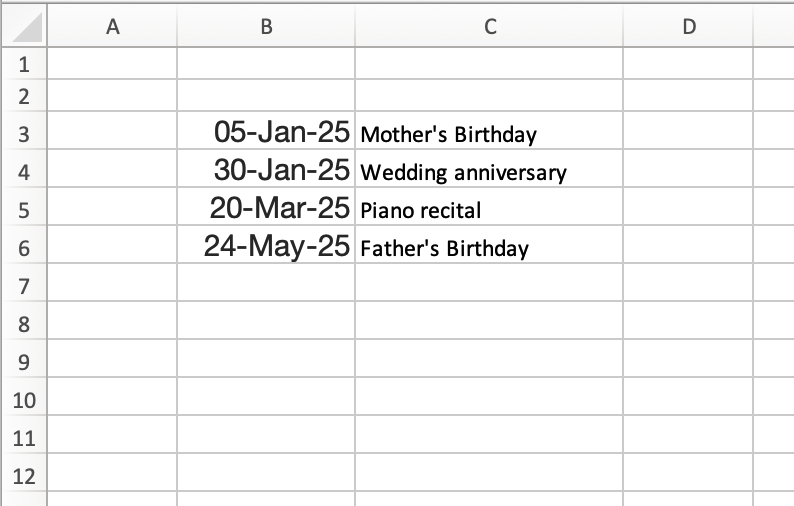Select the Father's Birthday cell
794x506 pixels.
point(489,245)
